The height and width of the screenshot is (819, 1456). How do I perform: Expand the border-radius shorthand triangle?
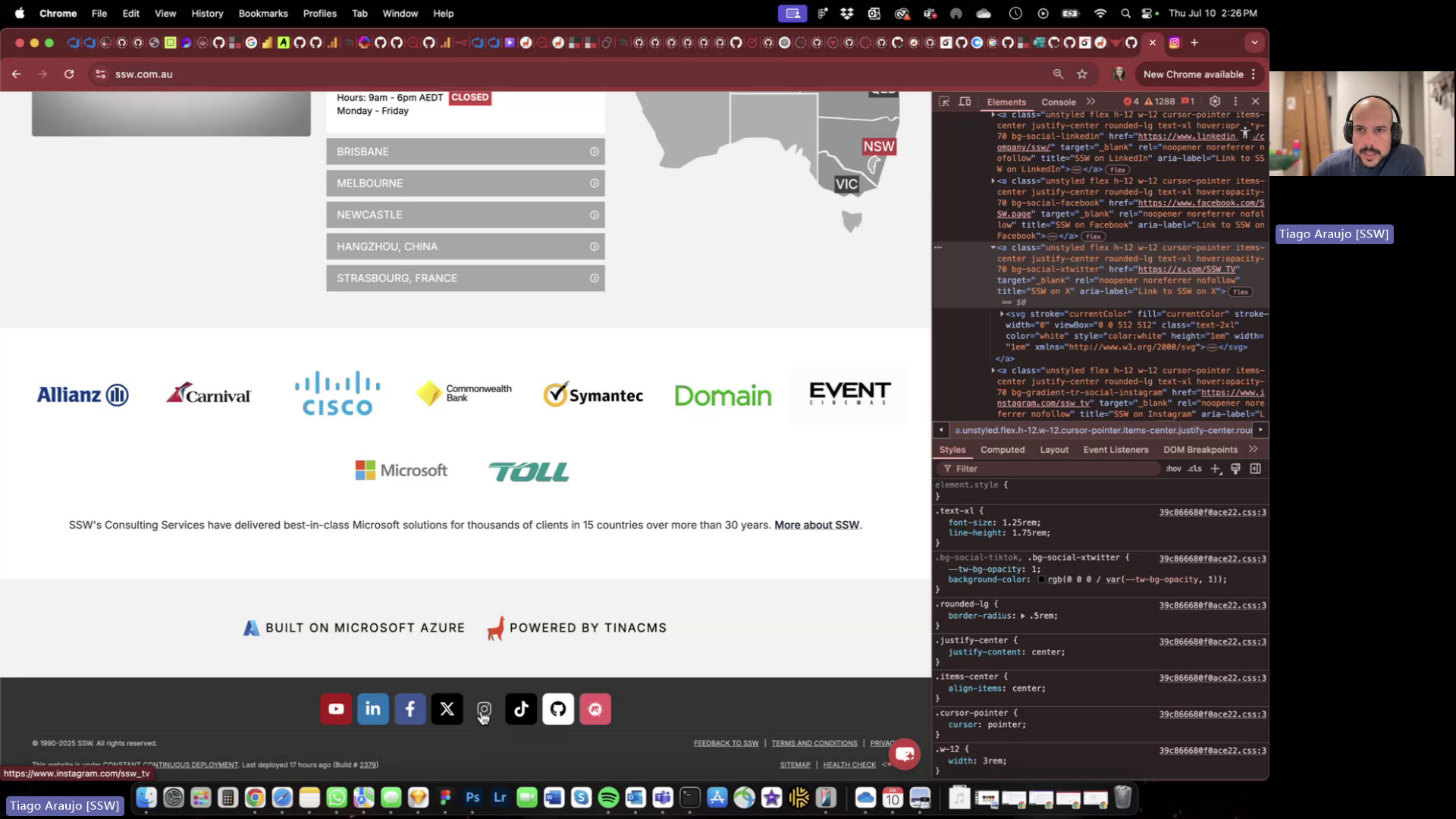[x=1023, y=616]
